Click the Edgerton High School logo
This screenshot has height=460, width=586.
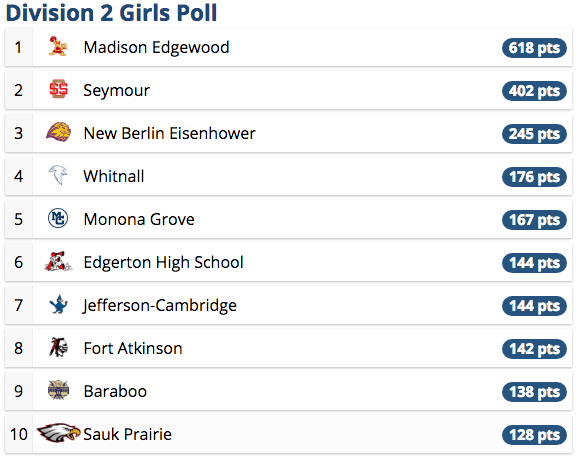[x=58, y=261]
